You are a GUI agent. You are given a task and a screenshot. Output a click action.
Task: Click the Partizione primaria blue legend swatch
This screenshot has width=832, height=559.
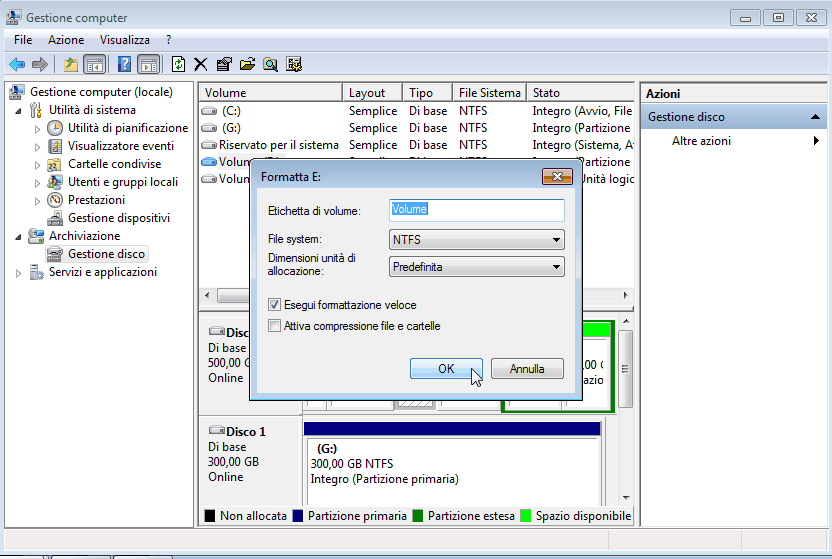point(298,516)
